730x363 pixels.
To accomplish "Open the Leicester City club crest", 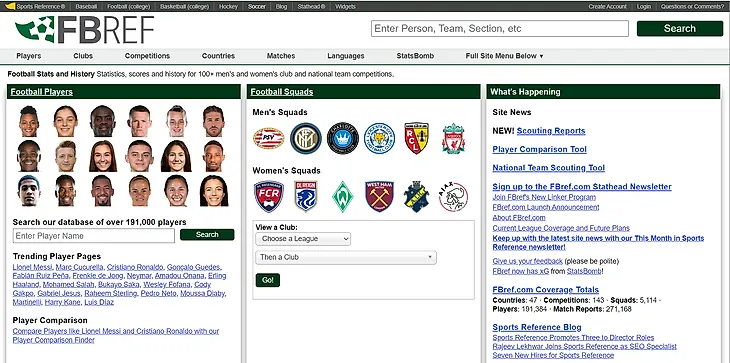I will point(379,138).
